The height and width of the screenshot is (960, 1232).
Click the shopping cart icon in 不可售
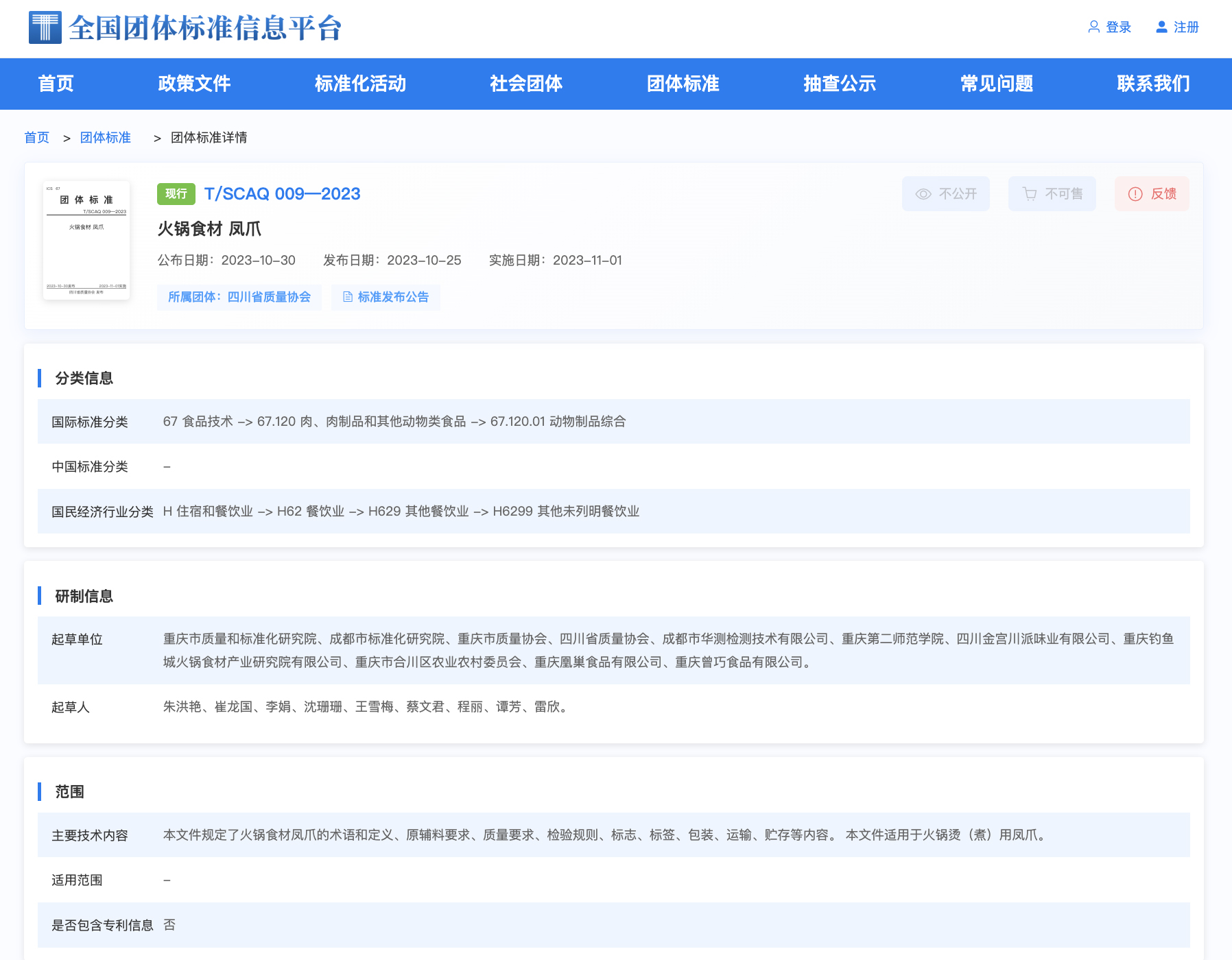click(x=1030, y=194)
